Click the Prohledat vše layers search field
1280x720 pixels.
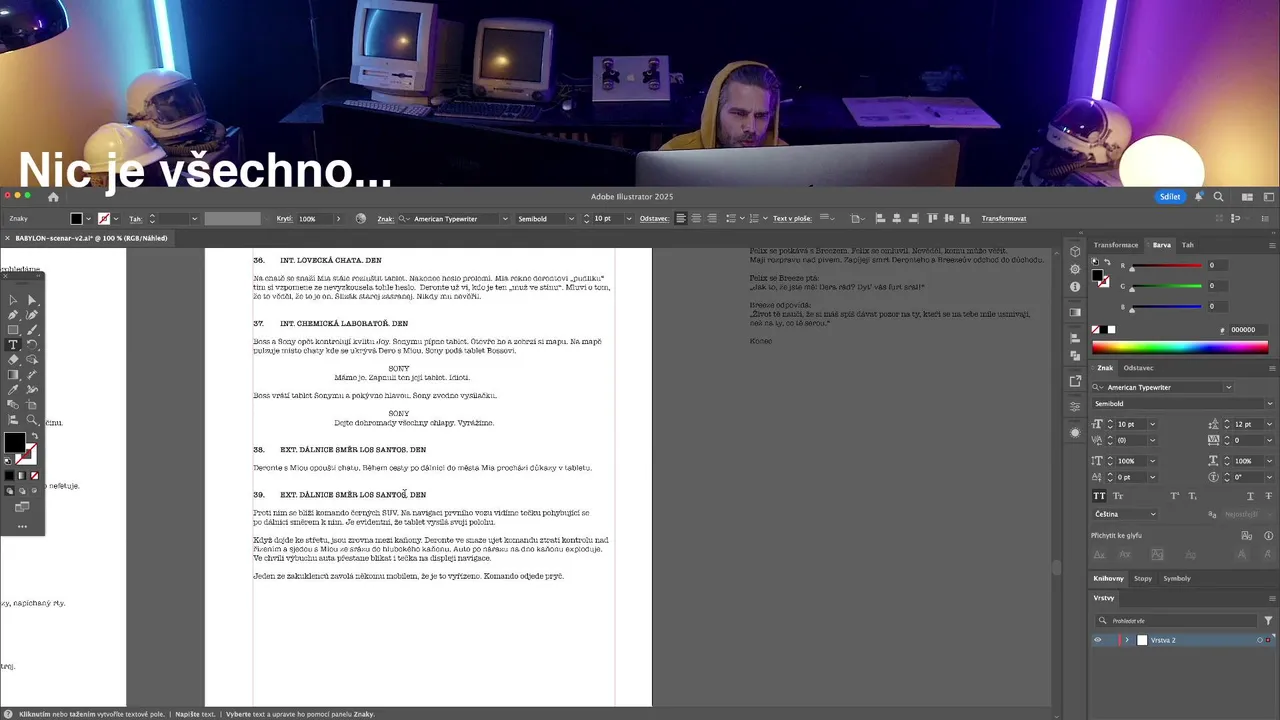click(x=1175, y=621)
